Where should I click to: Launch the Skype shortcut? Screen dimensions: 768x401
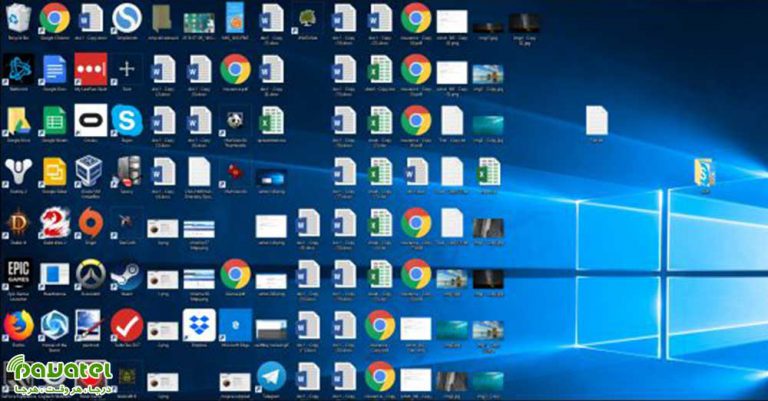click(127, 121)
